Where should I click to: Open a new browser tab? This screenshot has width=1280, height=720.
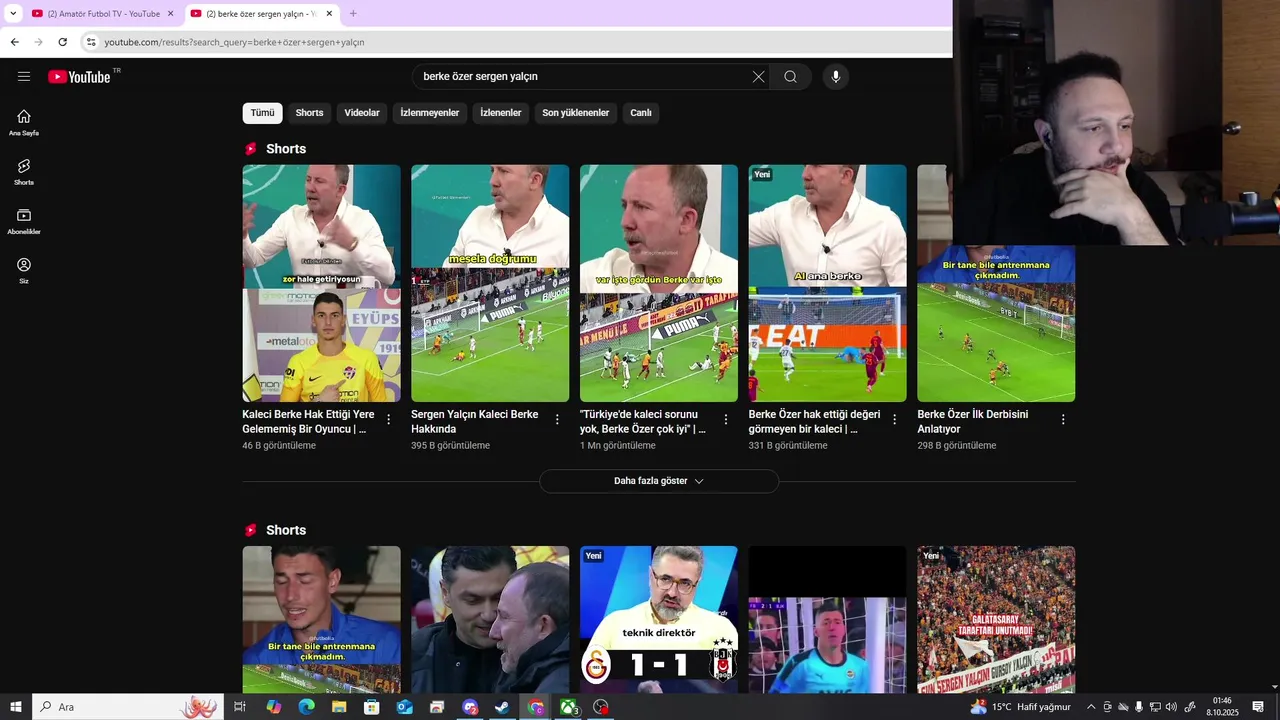pyautogui.click(x=353, y=14)
